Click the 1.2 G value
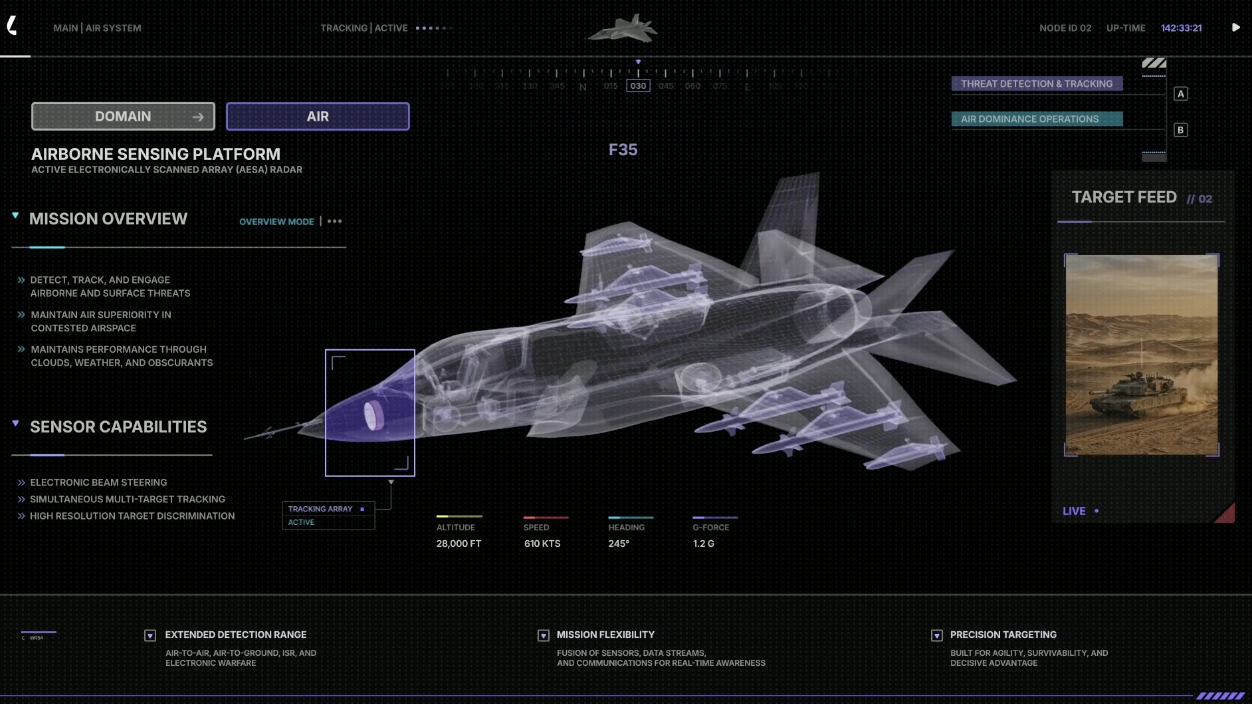 click(x=704, y=544)
